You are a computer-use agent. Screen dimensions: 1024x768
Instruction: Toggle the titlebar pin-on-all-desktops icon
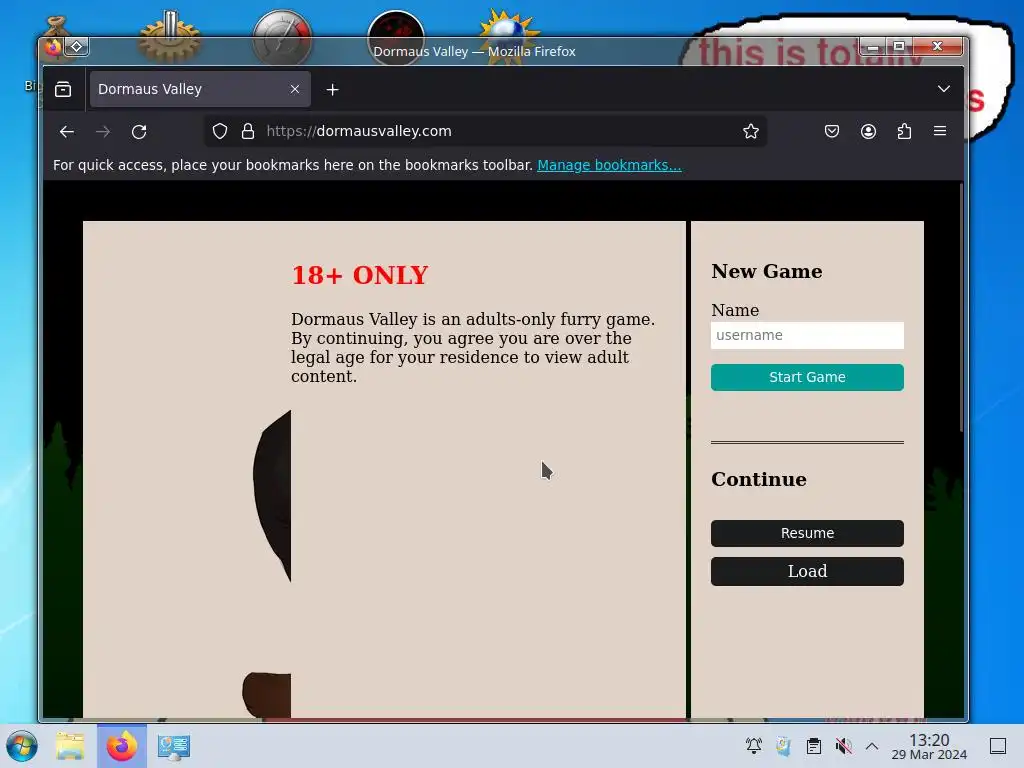tap(76, 46)
